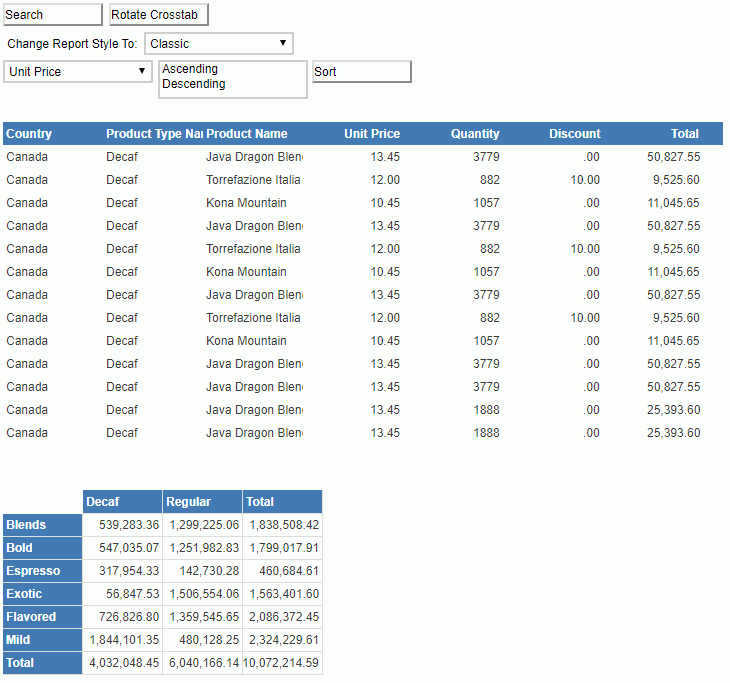
Task: Click the value 1,506,554.06 in Exotic row
Action: point(204,594)
